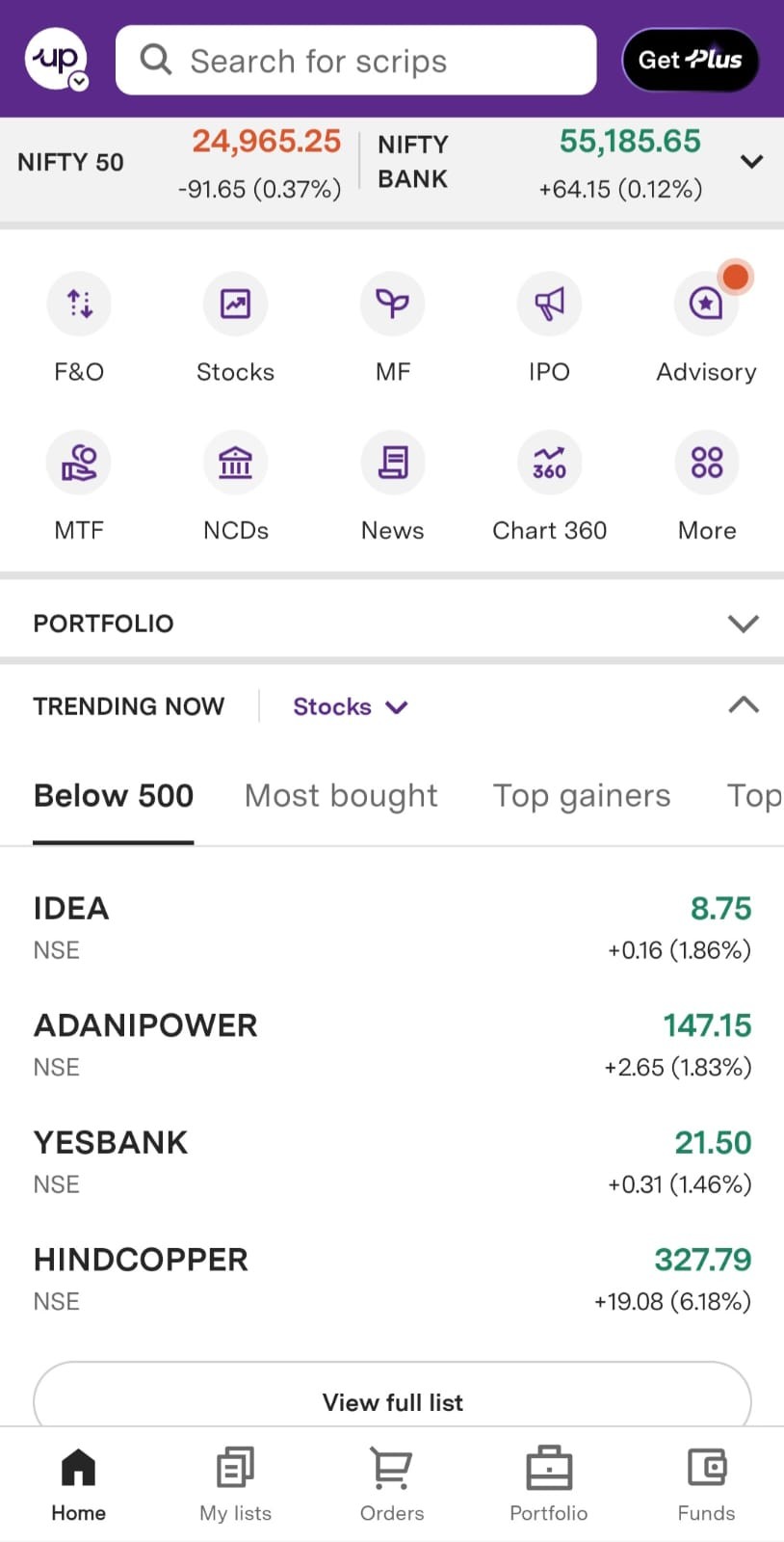Open the NCDs bank icon
This screenshot has width=784, height=1542.
[x=235, y=463]
